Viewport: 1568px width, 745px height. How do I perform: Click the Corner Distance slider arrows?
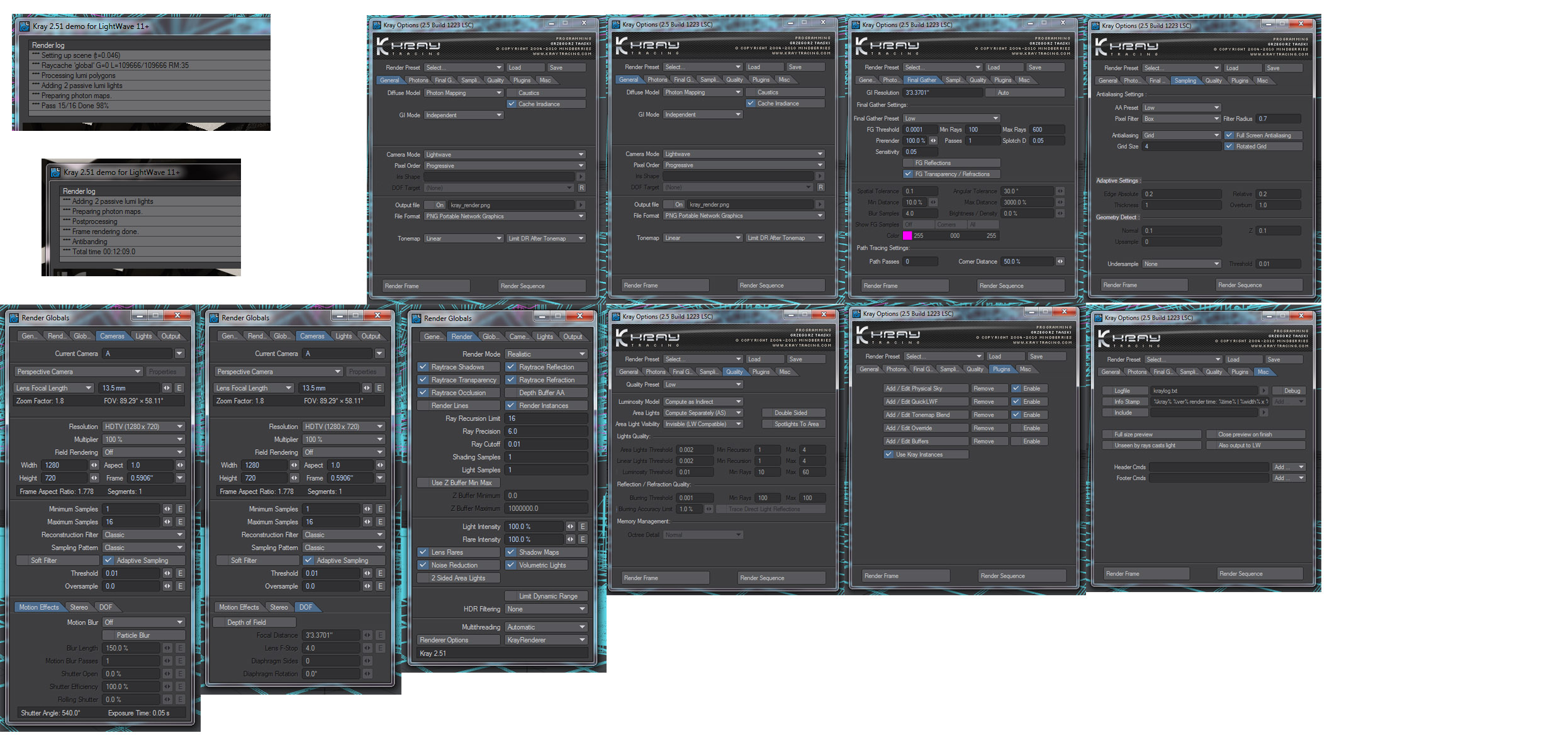pyautogui.click(x=1060, y=262)
